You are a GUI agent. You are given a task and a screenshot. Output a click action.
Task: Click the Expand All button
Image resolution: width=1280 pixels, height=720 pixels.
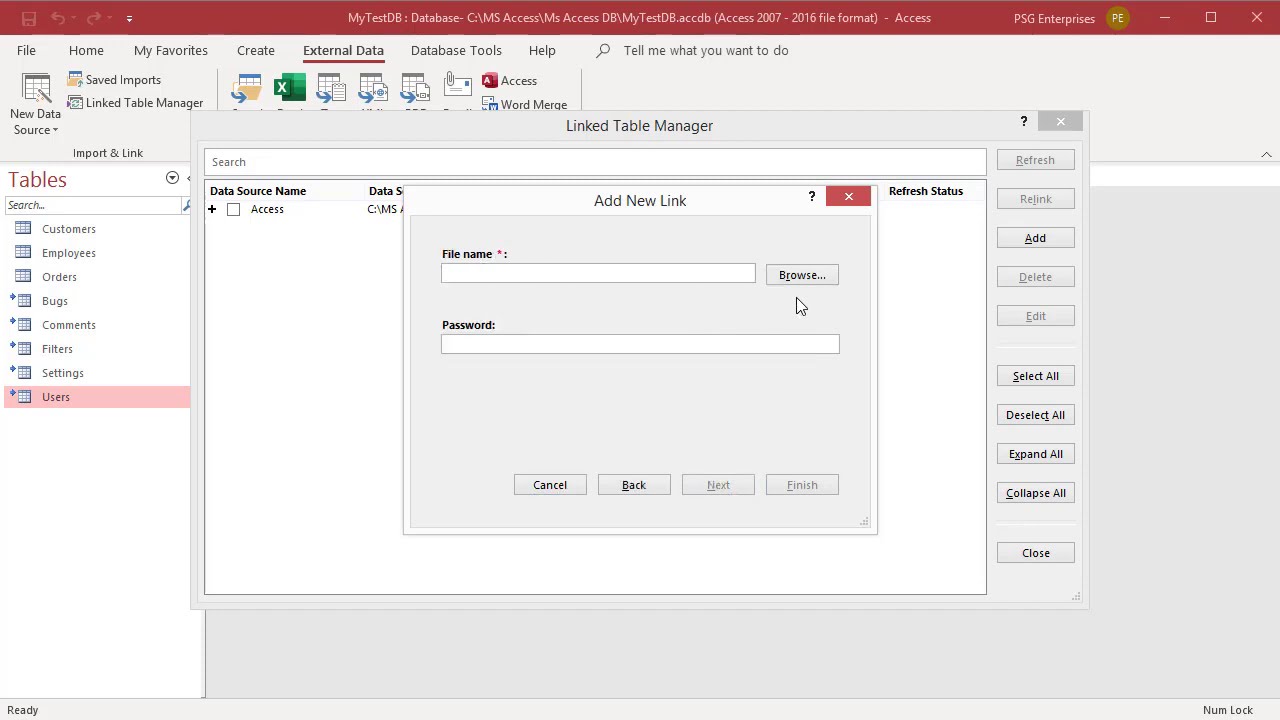coord(1035,454)
